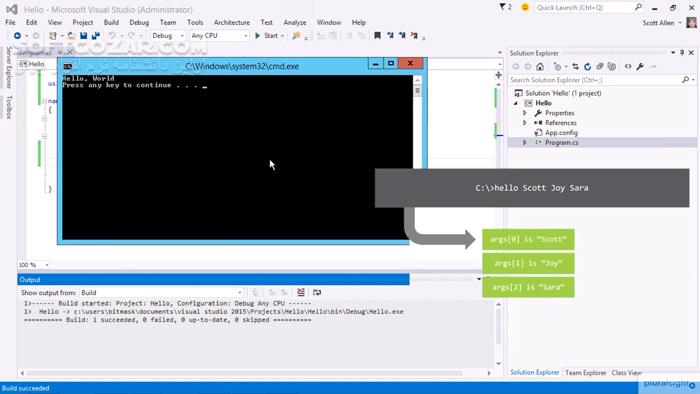Screen dimensions: 700x394
Task: Click the Home icon in Solution Explorer
Action: tap(540, 66)
